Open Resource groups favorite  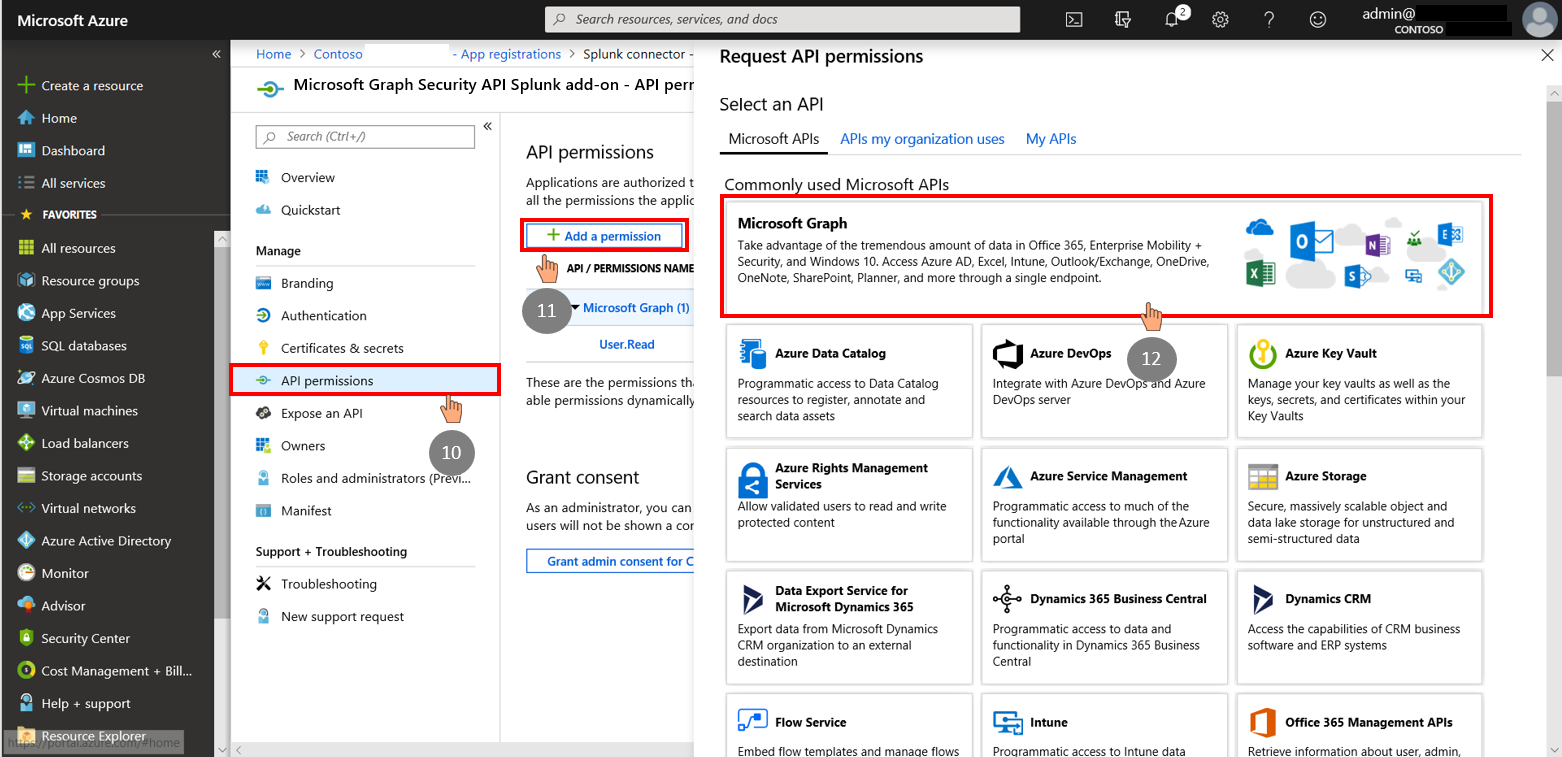pyautogui.click(x=90, y=281)
